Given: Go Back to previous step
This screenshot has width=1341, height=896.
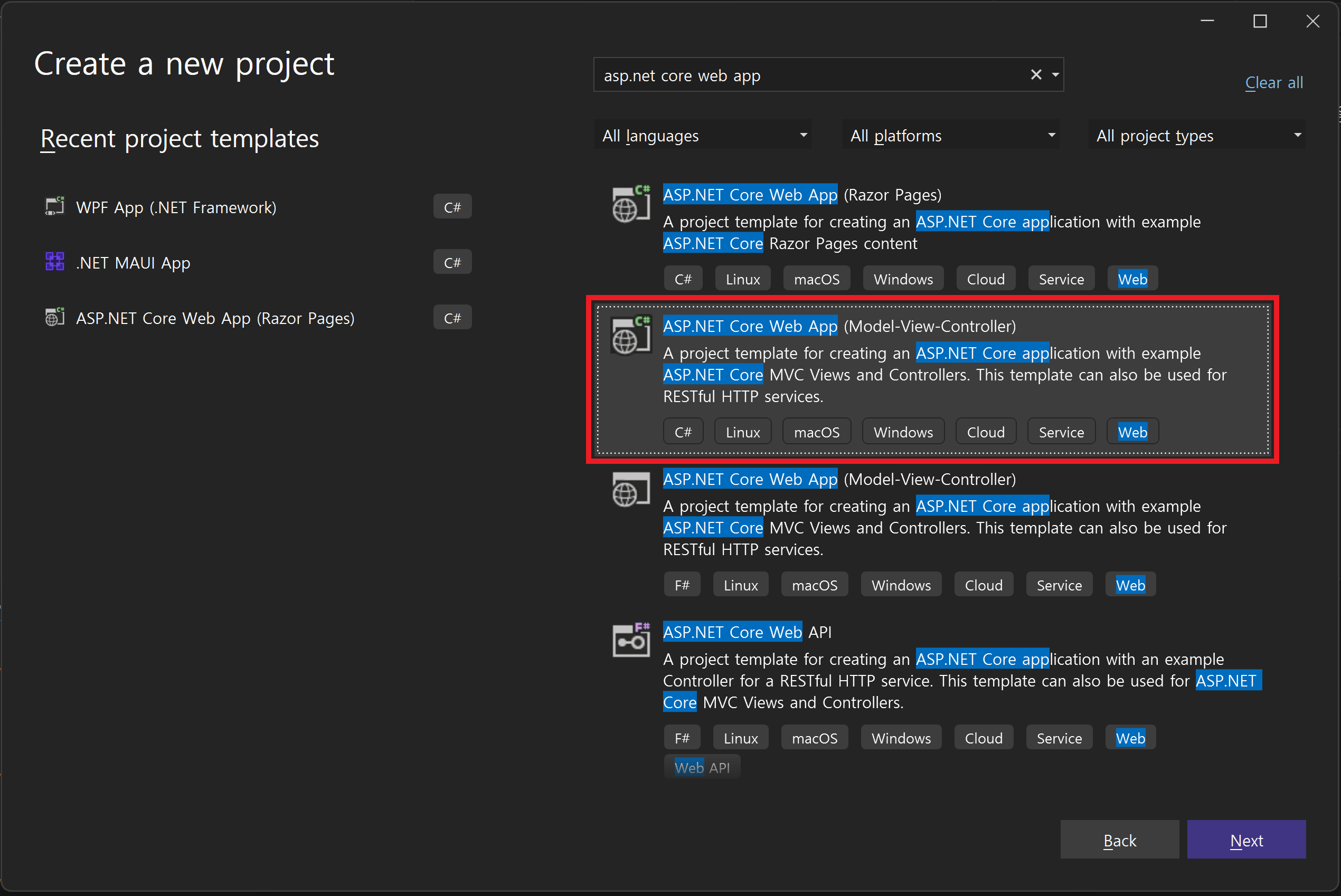Looking at the screenshot, I should click(1119, 840).
